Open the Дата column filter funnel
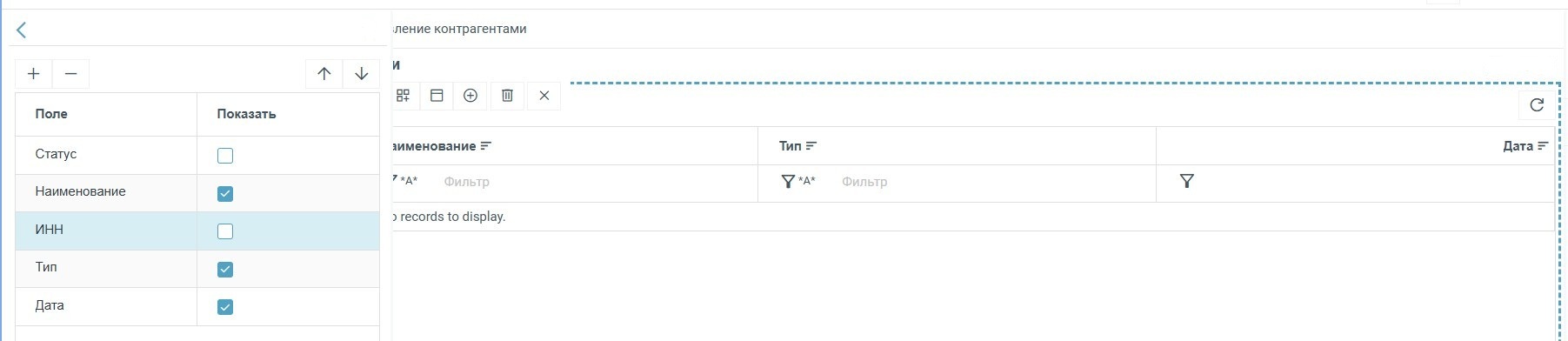 (x=1187, y=181)
